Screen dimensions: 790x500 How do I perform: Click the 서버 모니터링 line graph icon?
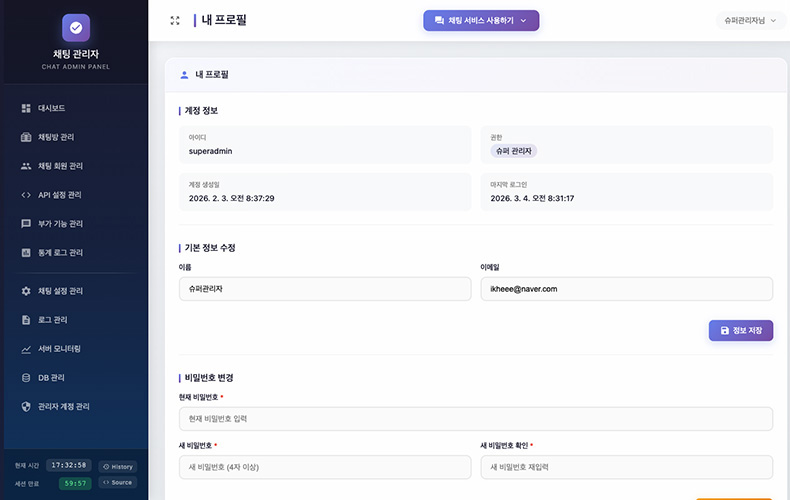26,349
